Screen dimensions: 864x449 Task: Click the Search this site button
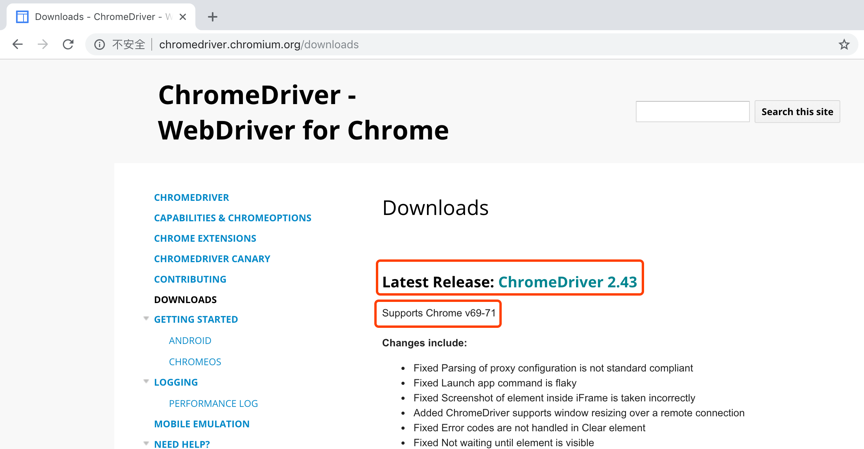pyautogui.click(x=797, y=111)
